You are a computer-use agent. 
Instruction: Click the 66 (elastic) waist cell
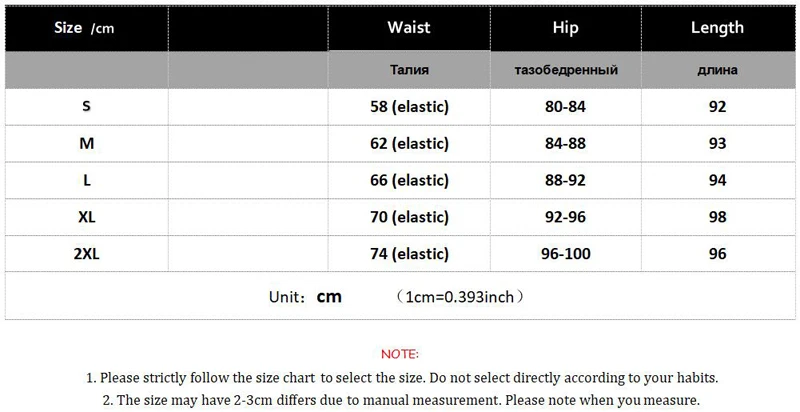(x=408, y=180)
